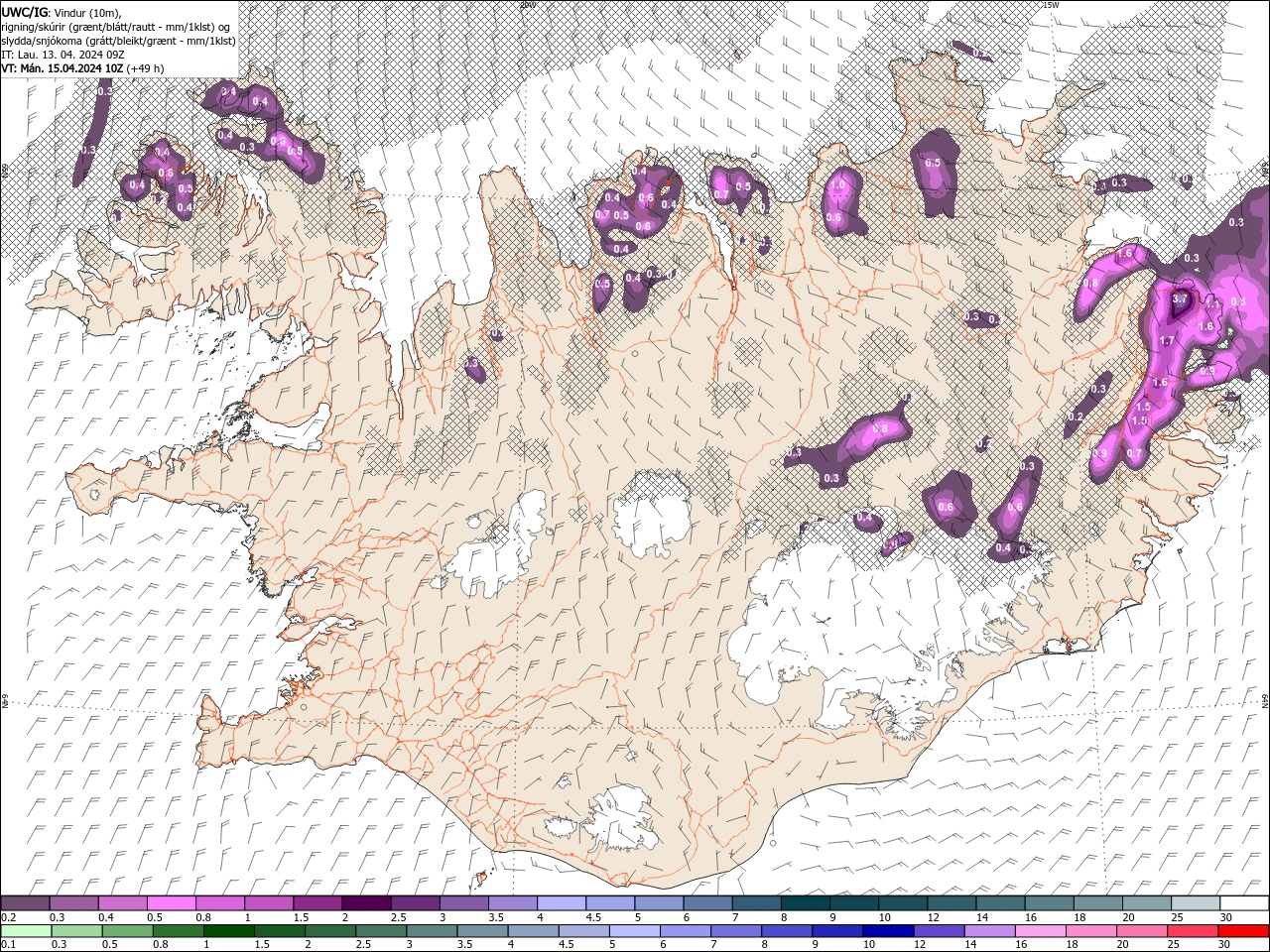1270x952 pixels.
Task: Click the darkest green lower legend swatch at 1
Action: tap(228, 931)
